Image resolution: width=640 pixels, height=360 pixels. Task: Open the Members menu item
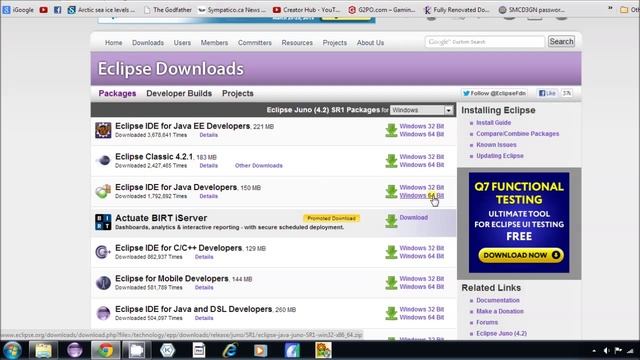click(x=214, y=42)
